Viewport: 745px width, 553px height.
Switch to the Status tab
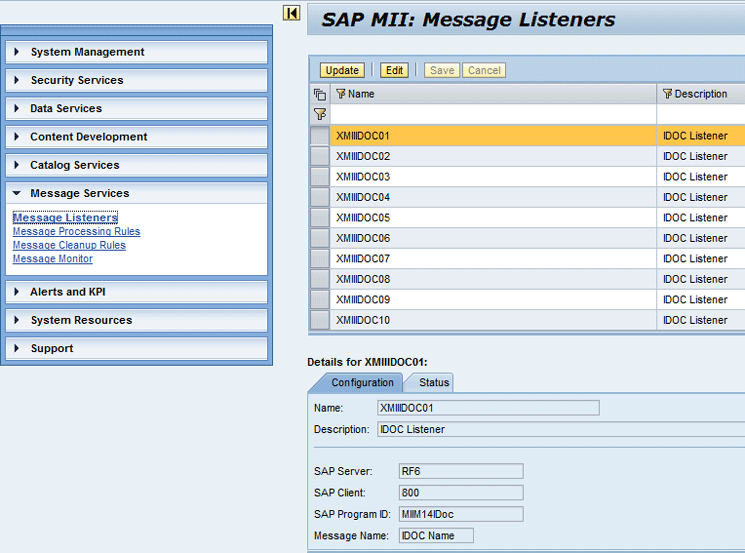coord(433,382)
